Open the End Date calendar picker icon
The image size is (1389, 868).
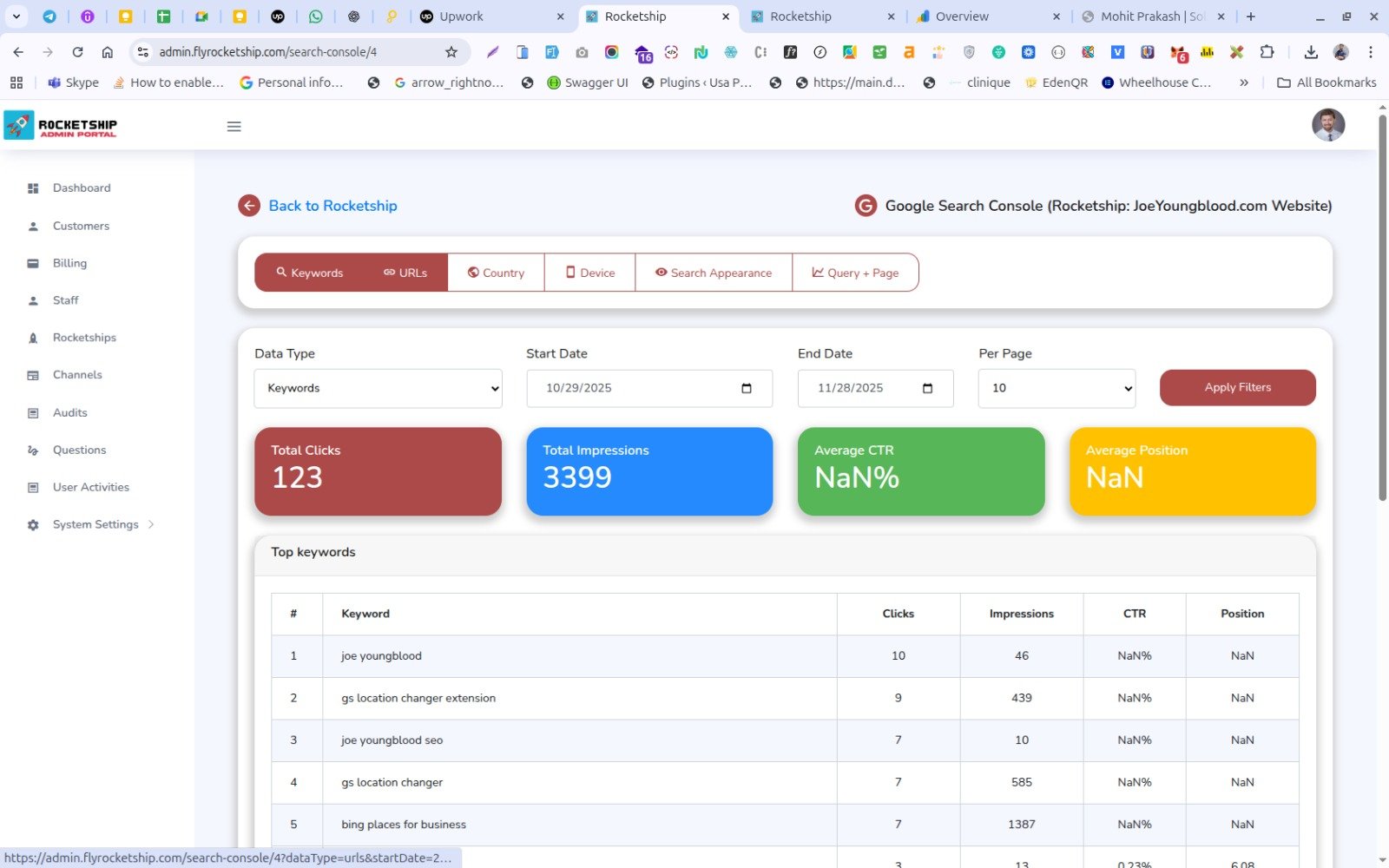[x=927, y=388]
